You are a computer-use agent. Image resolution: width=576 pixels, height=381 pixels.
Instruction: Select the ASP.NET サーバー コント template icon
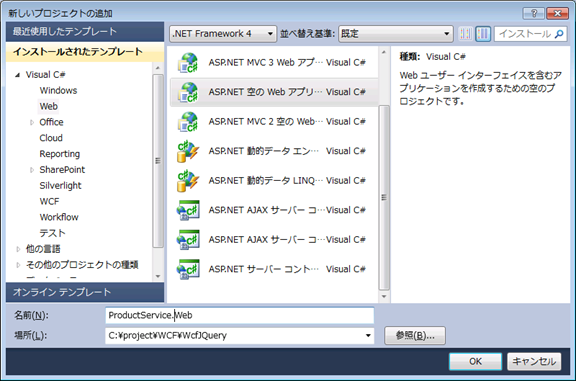tap(188, 269)
